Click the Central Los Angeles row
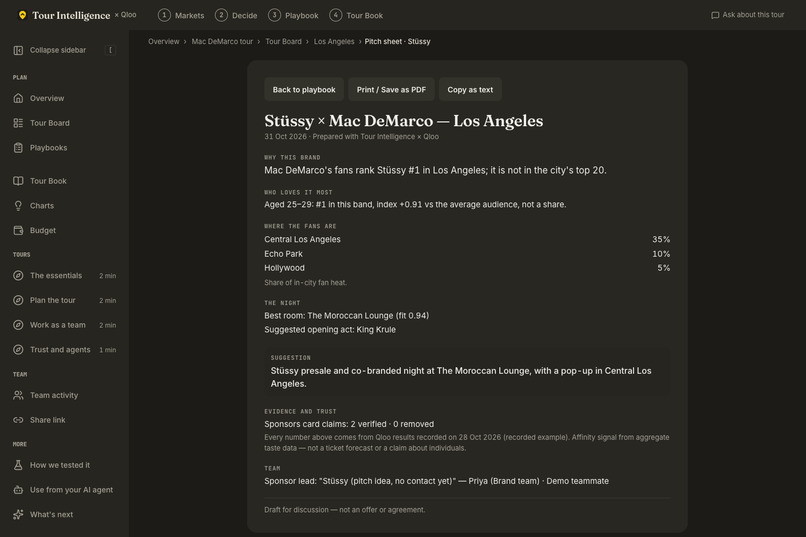806x537 pixels. (x=467, y=239)
